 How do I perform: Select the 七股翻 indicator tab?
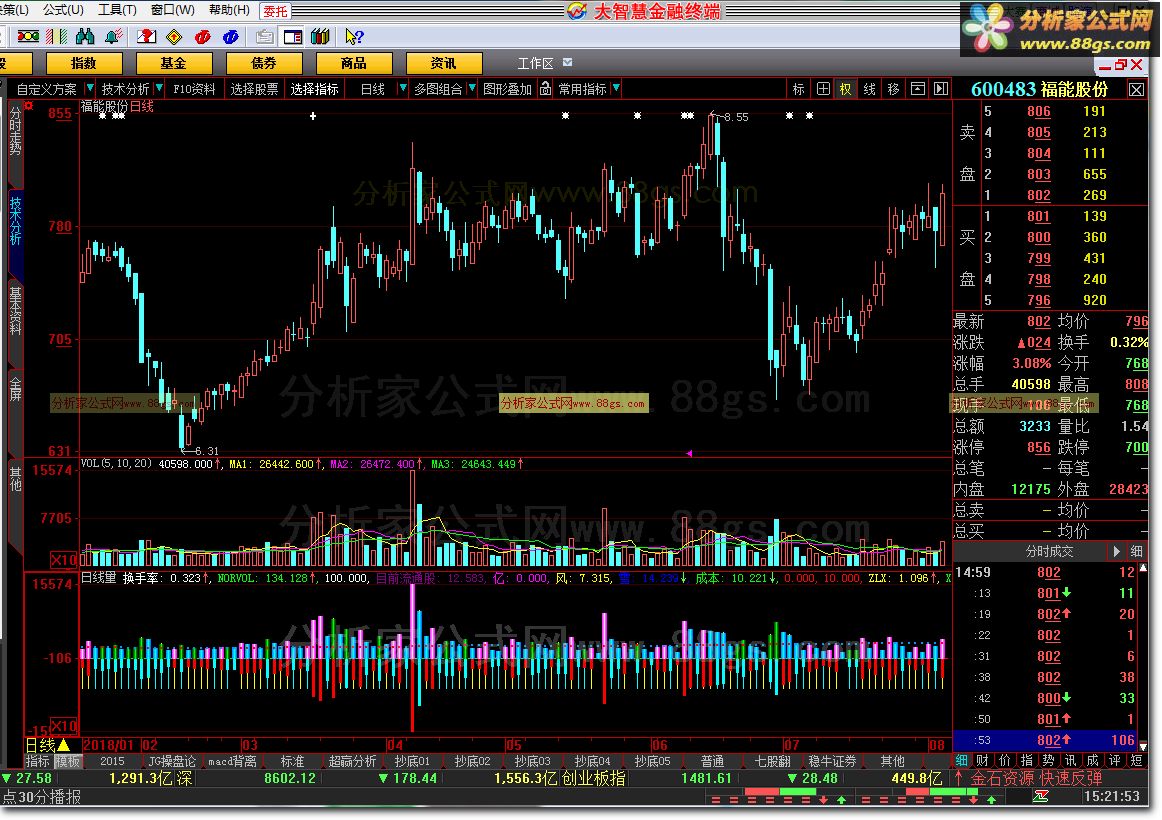pyautogui.click(x=772, y=761)
